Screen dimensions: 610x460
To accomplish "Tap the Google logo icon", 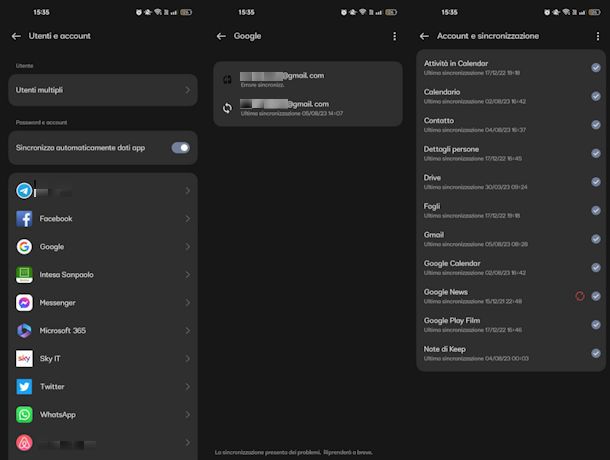I will pyautogui.click(x=24, y=247).
